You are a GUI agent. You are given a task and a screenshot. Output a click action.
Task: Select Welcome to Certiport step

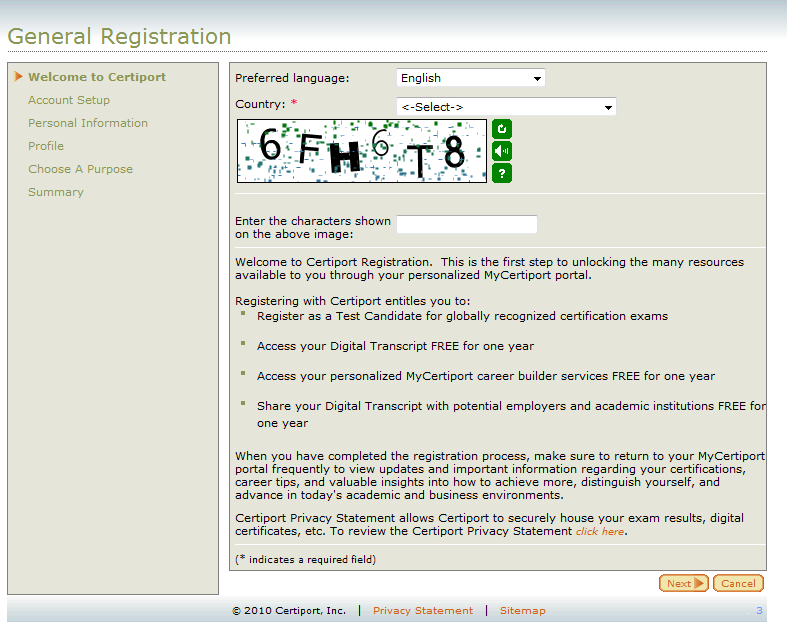[97, 77]
